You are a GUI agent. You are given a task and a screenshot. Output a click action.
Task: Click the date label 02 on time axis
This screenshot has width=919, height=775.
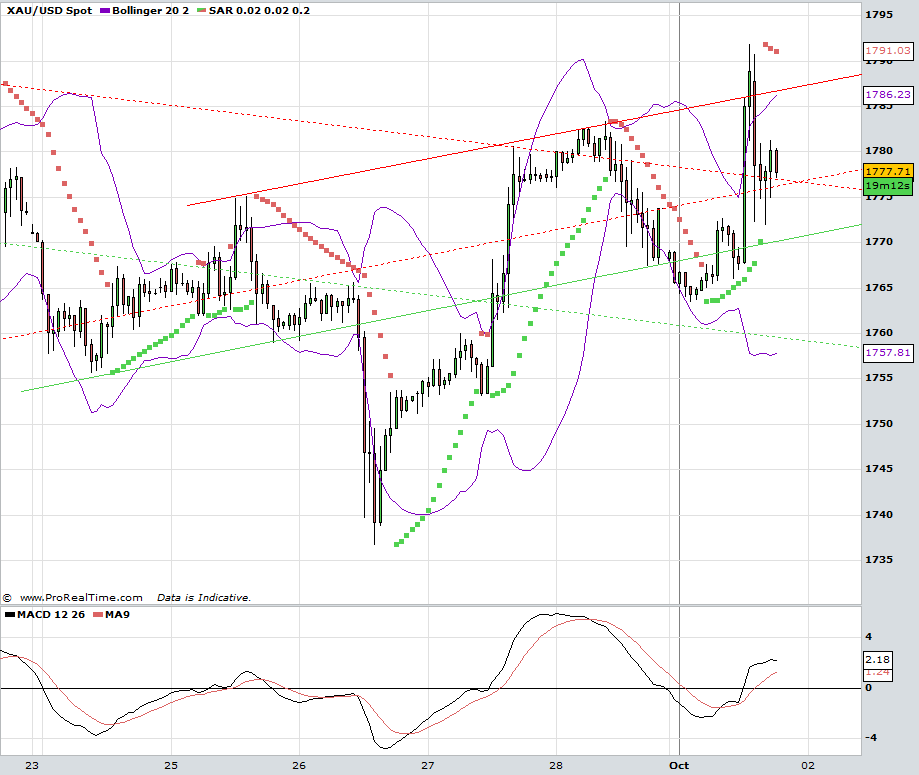(808, 766)
